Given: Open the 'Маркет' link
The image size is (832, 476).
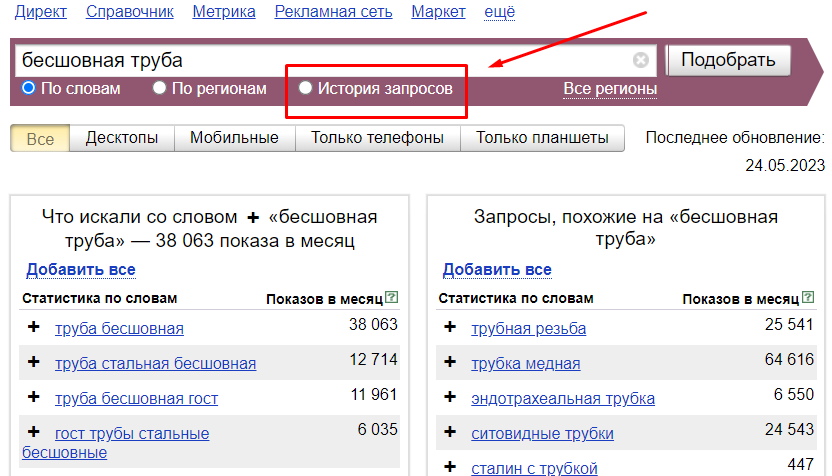Looking at the screenshot, I should click(x=438, y=12).
